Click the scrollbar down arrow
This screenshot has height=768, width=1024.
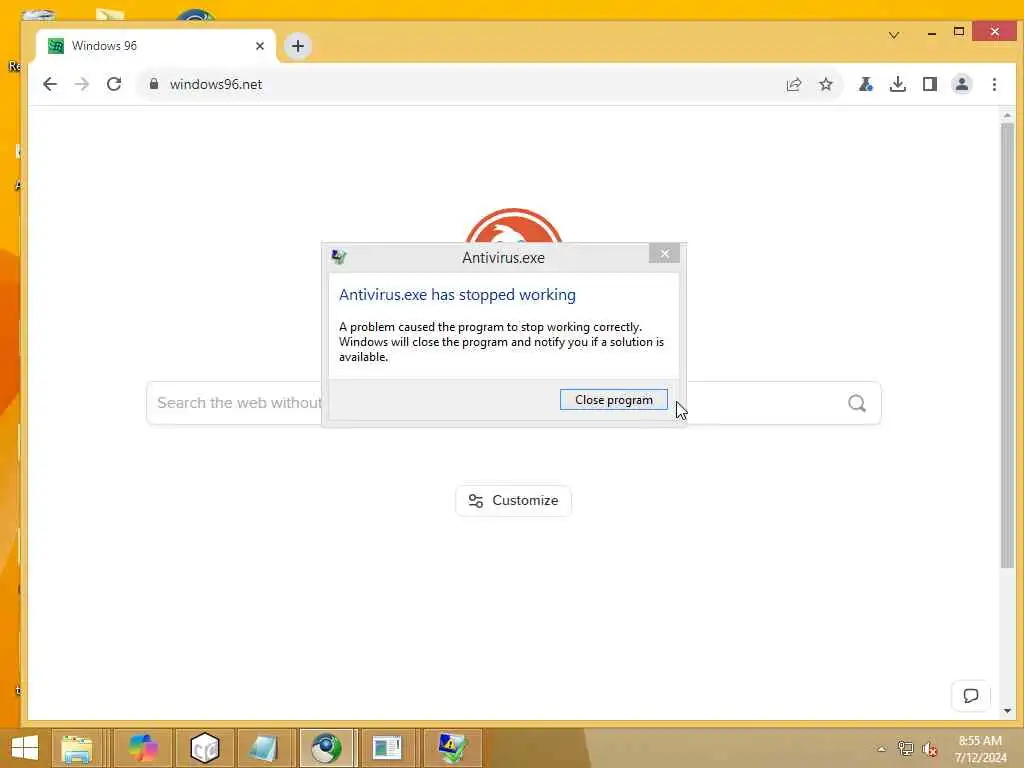click(1007, 711)
